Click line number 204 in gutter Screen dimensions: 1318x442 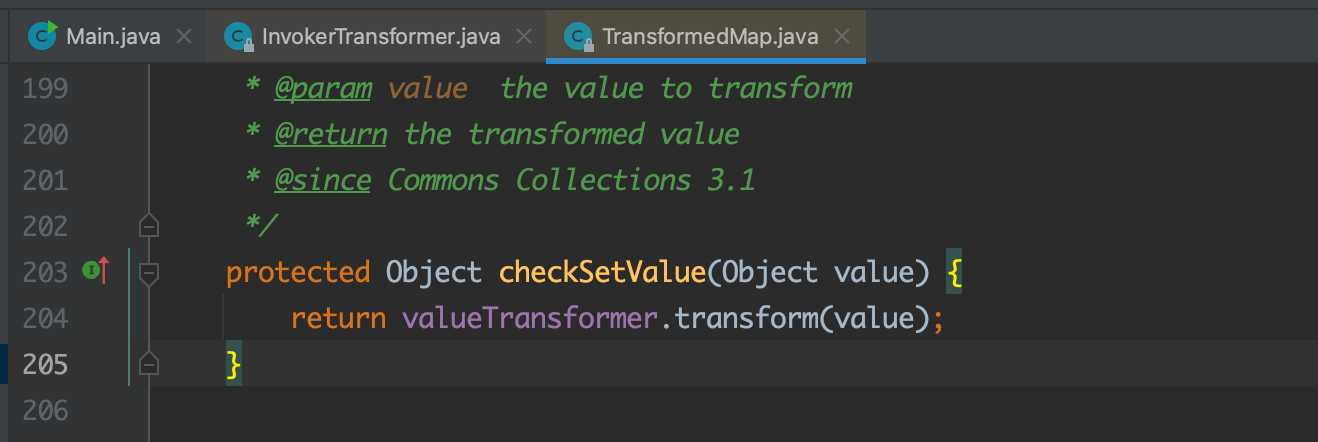[47, 319]
